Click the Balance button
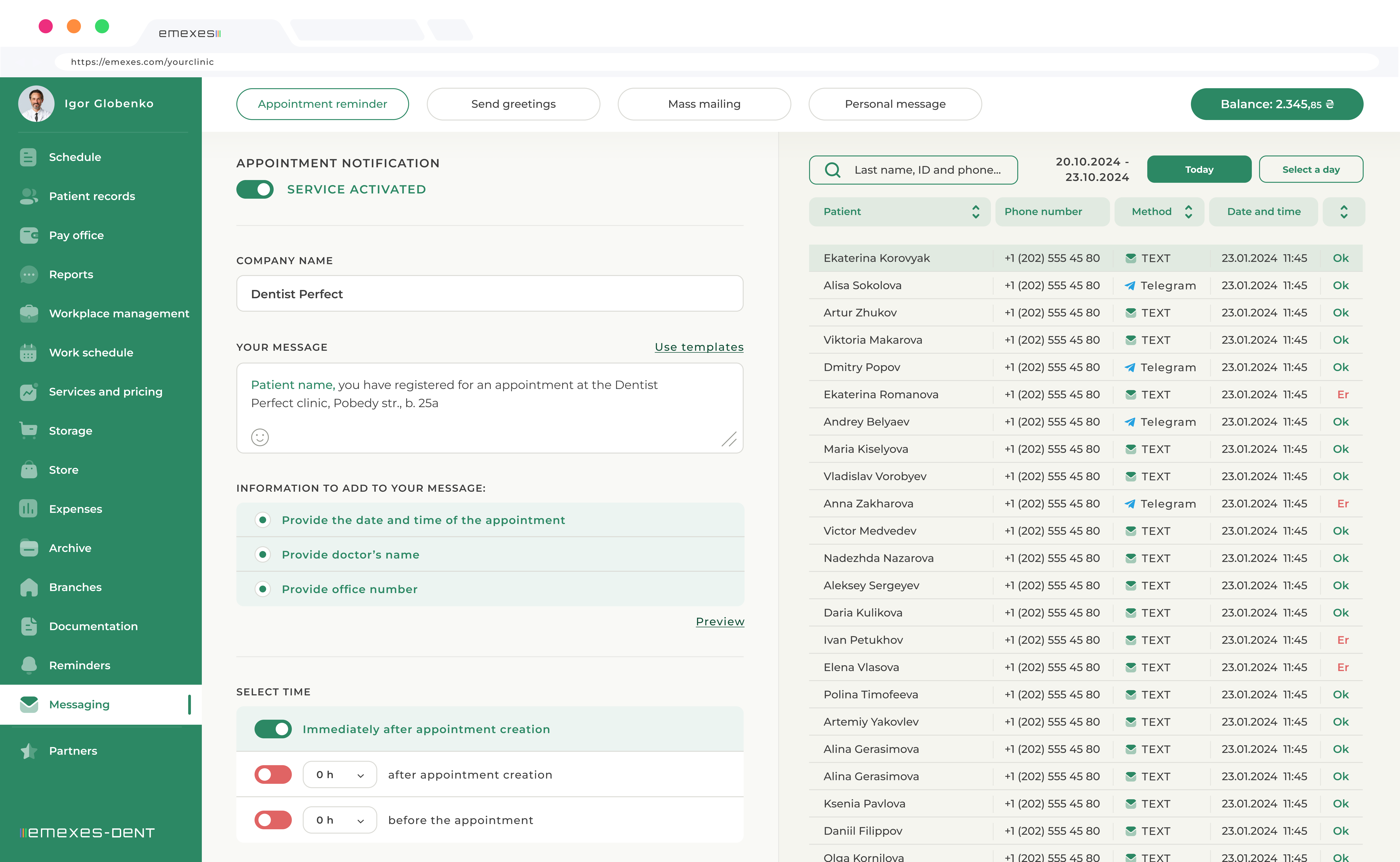The width and height of the screenshot is (1400, 862). coord(1277,104)
